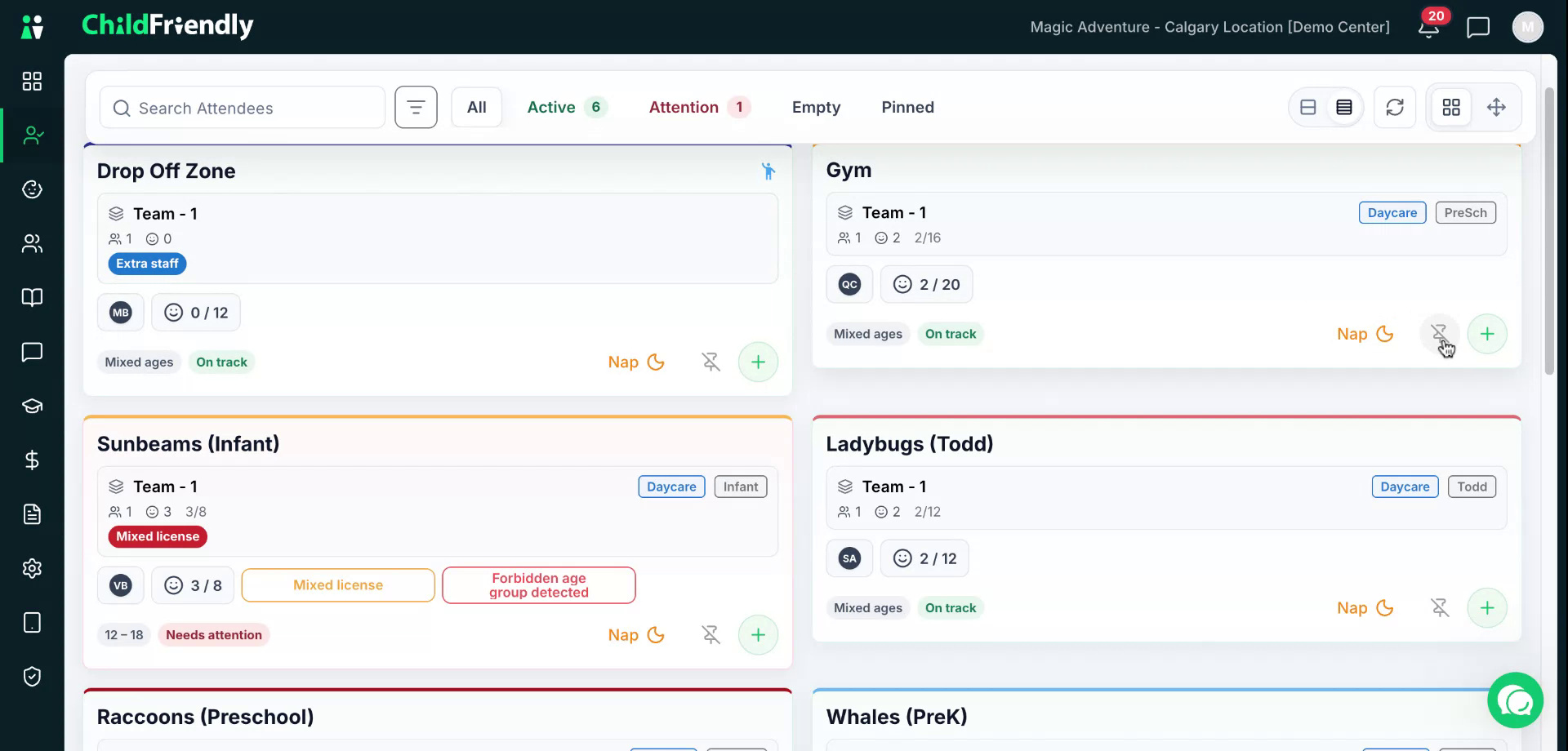Open the billing dollar icon in sidebar

32,460
